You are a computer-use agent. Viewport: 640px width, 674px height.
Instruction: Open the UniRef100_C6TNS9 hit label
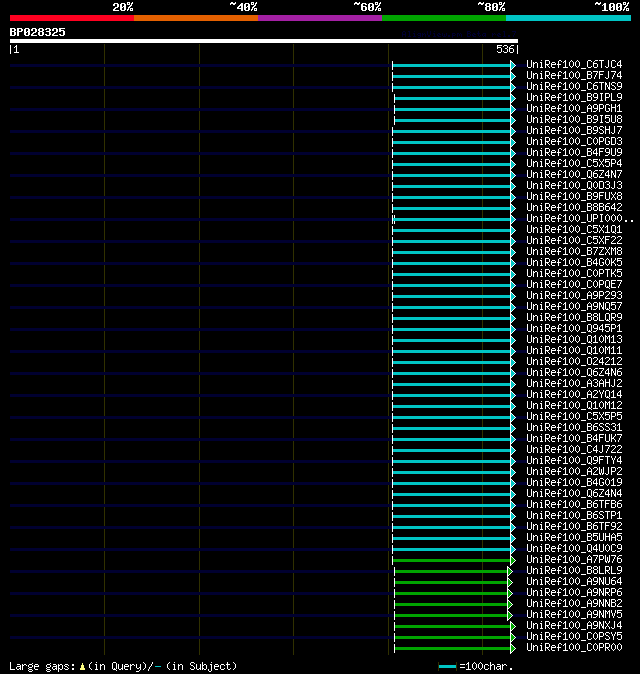click(x=574, y=86)
